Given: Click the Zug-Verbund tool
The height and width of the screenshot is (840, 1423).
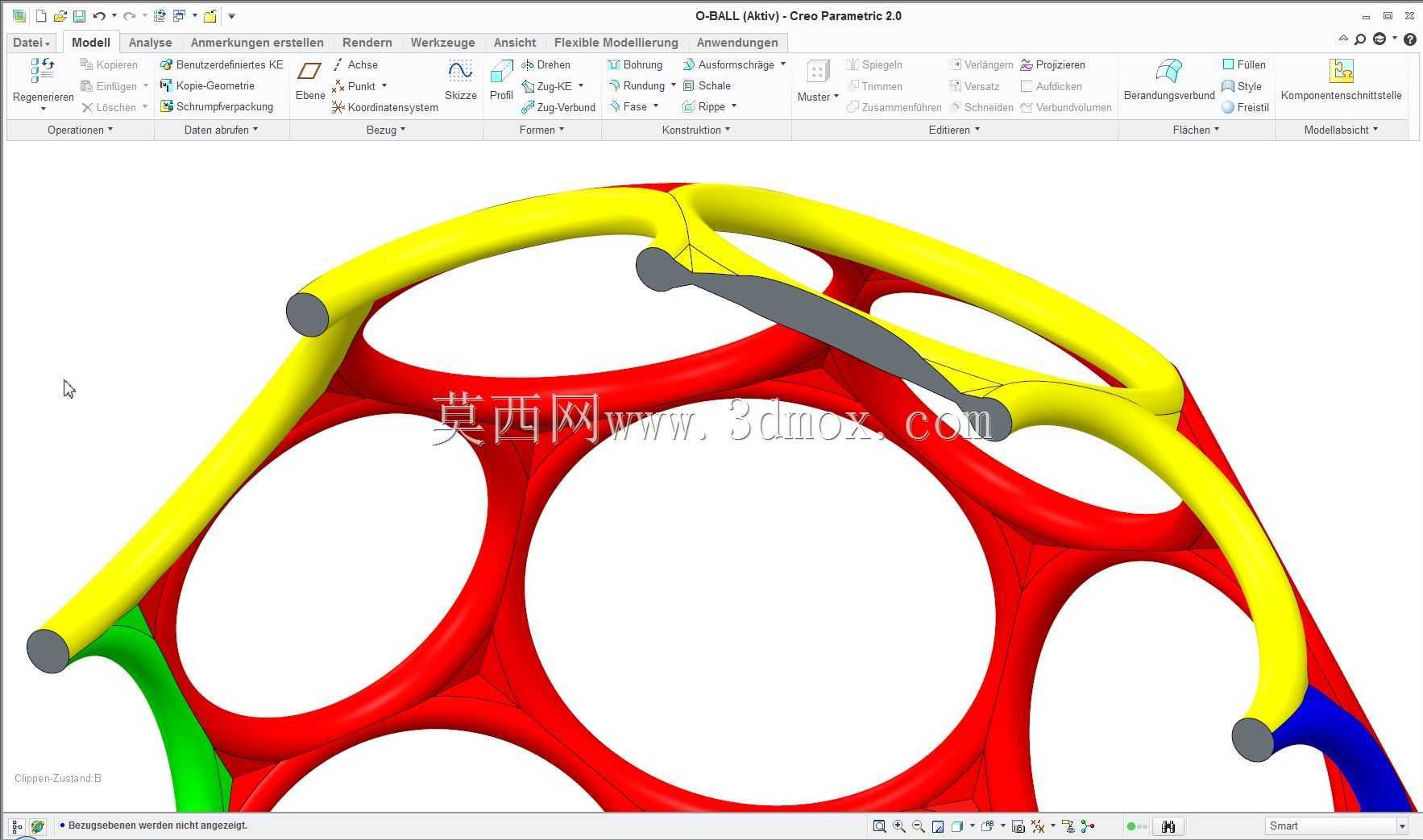Looking at the screenshot, I should pyautogui.click(x=558, y=107).
